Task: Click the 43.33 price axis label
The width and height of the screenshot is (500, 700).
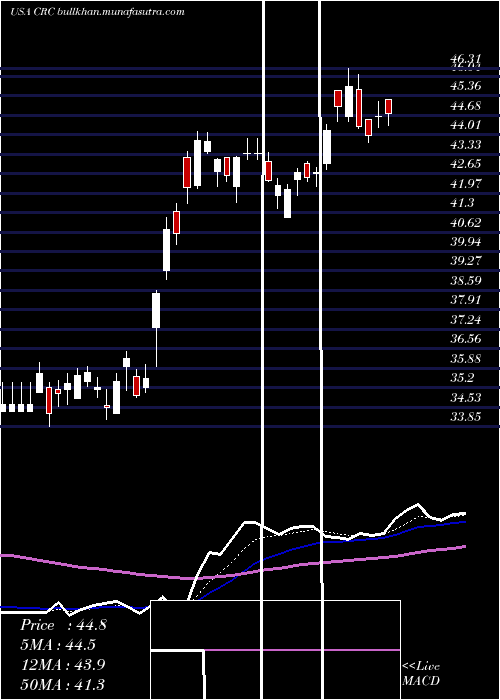Action: (466, 145)
